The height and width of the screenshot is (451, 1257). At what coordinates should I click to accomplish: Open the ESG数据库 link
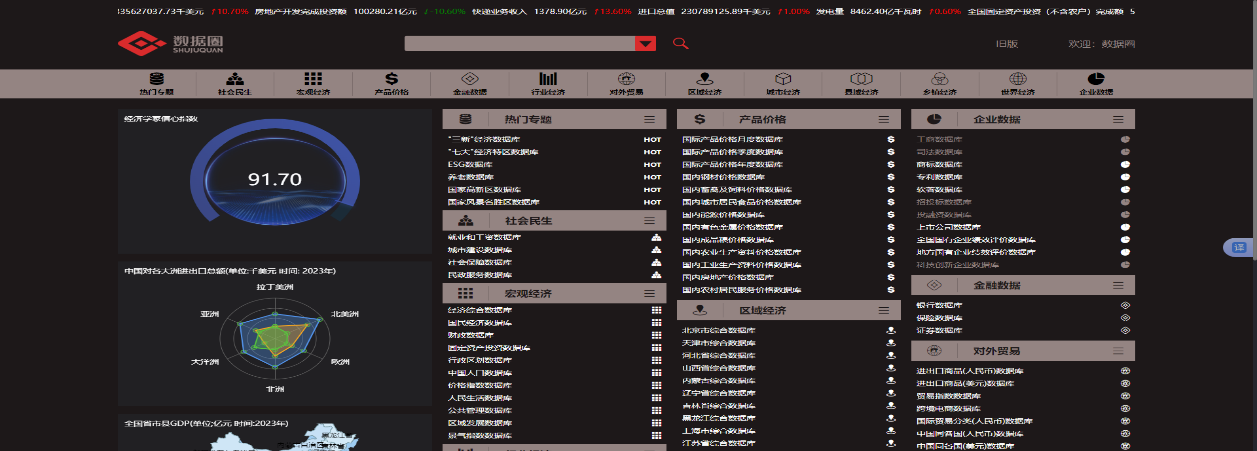470,164
